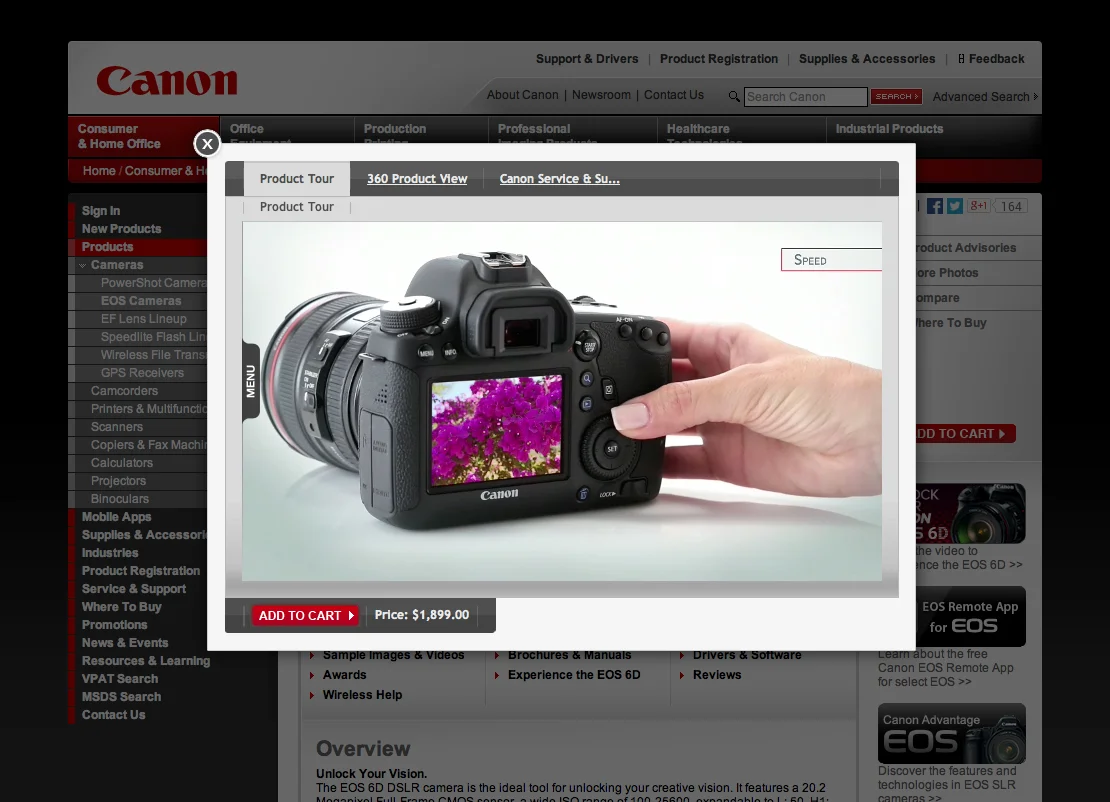Collapse the Cameras category in the sidebar
The image size is (1110, 802).
pyautogui.click(x=82, y=265)
